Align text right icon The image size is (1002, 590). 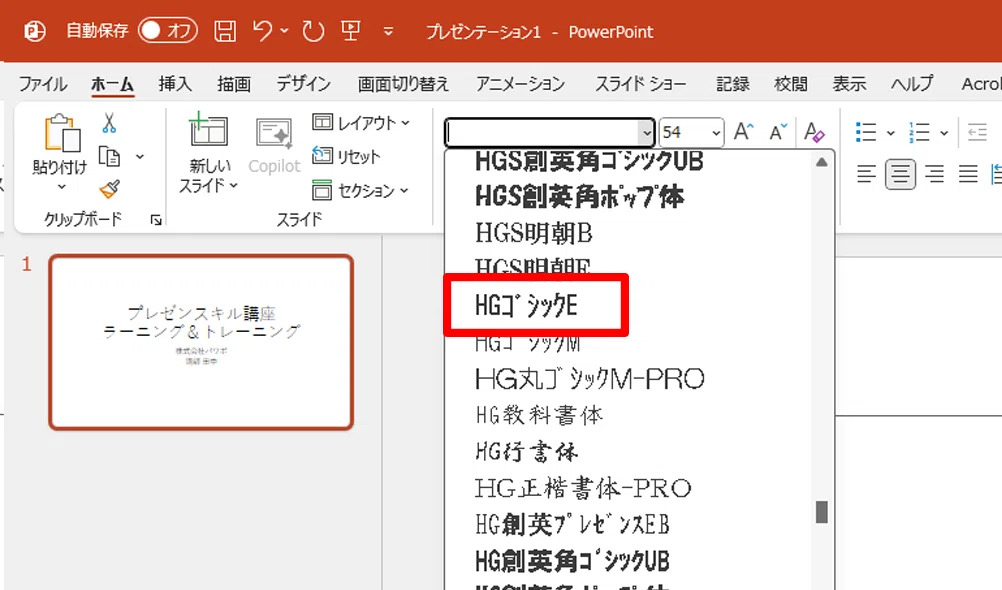pos(934,174)
